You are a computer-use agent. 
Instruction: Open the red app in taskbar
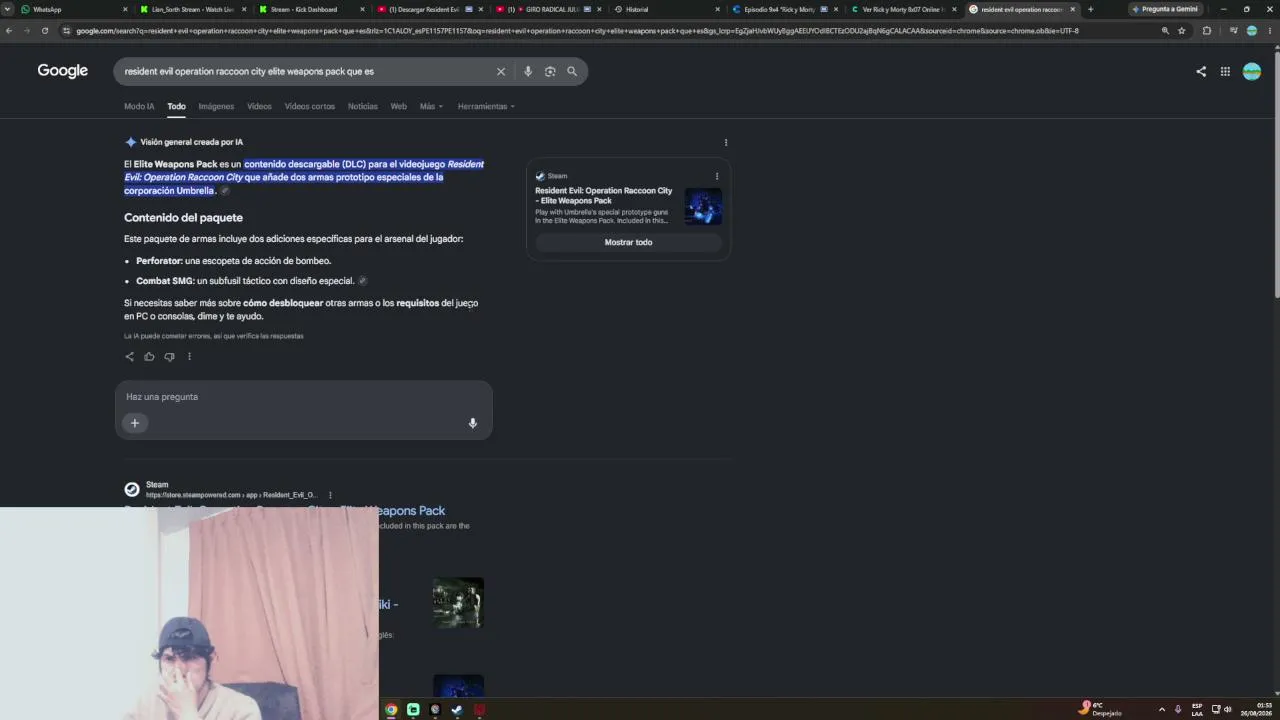479,709
